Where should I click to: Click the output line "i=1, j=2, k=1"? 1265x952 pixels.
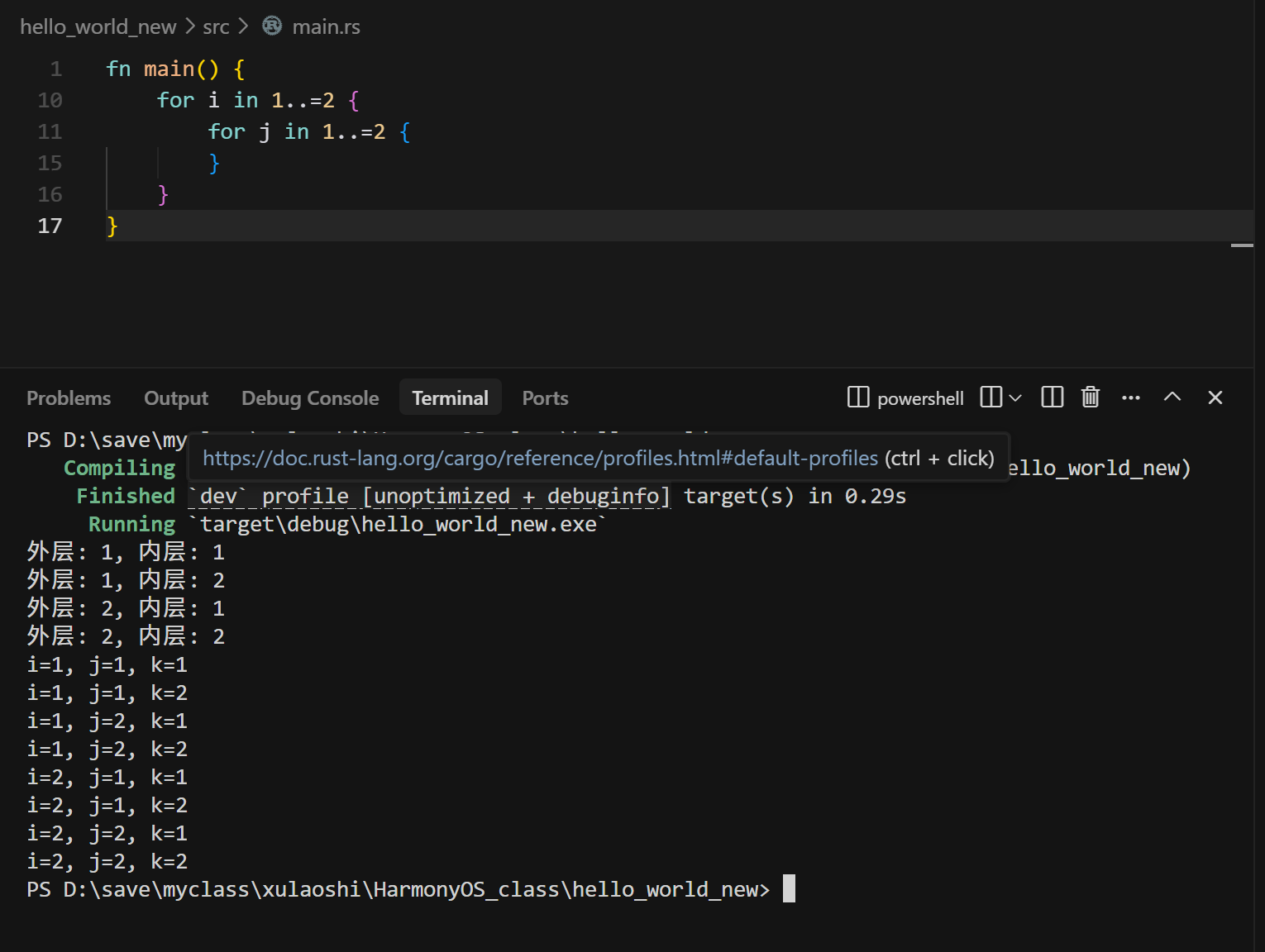click(107, 721)
